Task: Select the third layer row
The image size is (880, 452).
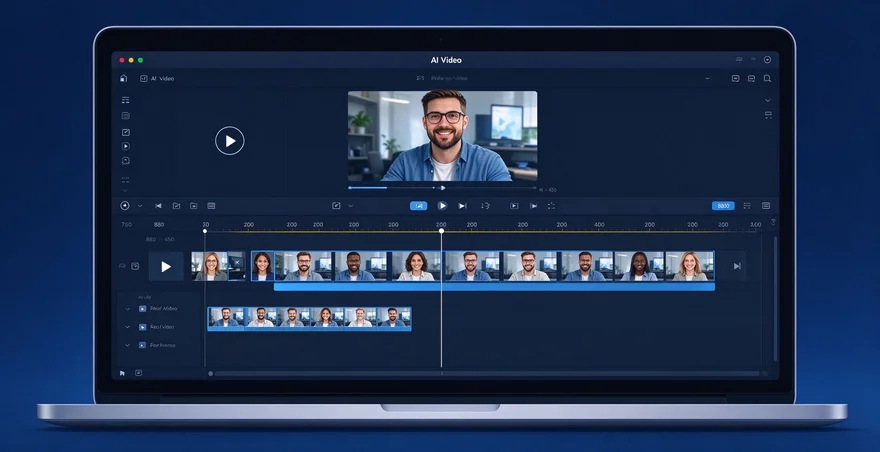Action: [160, 345]
